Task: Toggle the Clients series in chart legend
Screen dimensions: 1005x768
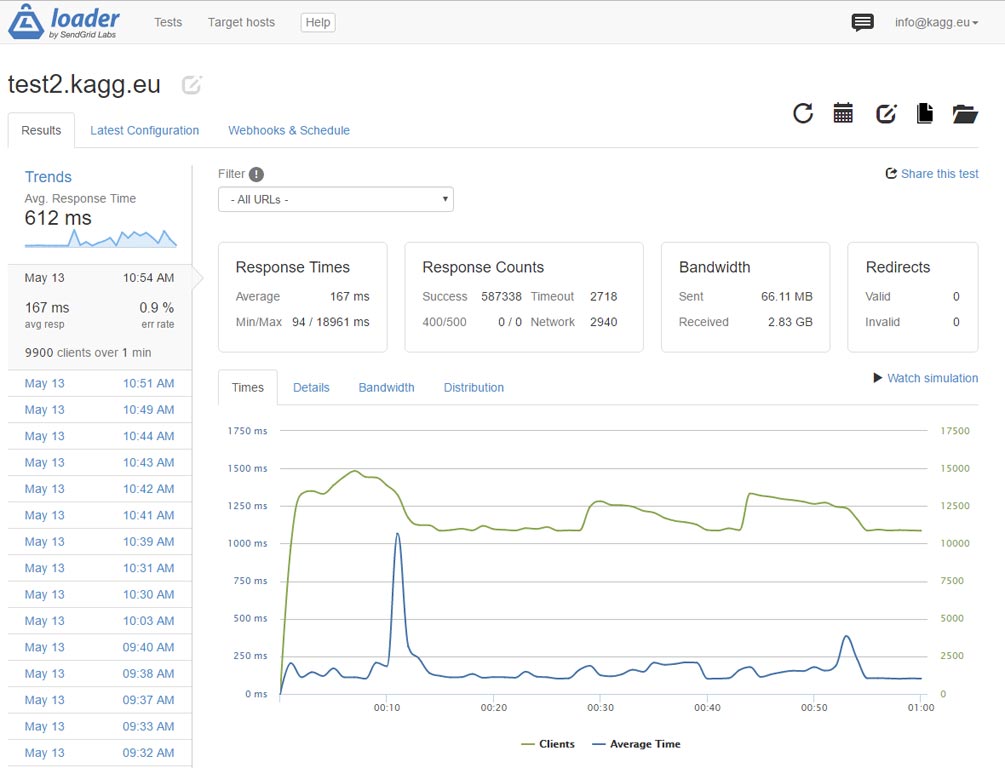Action: point(548,744)
